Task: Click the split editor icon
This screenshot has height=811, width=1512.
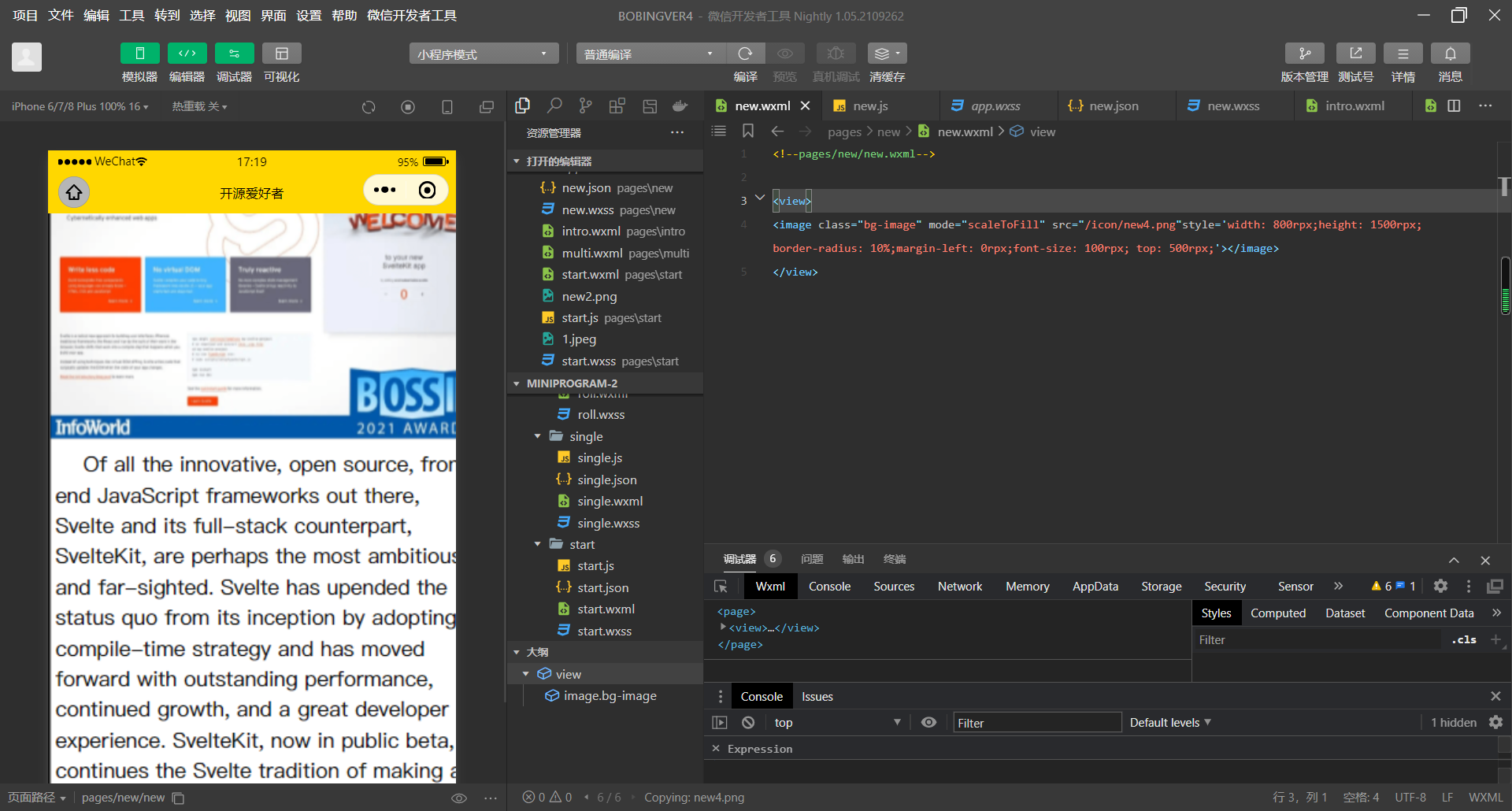Action: pyautogui.click(x=1454, y=106)
